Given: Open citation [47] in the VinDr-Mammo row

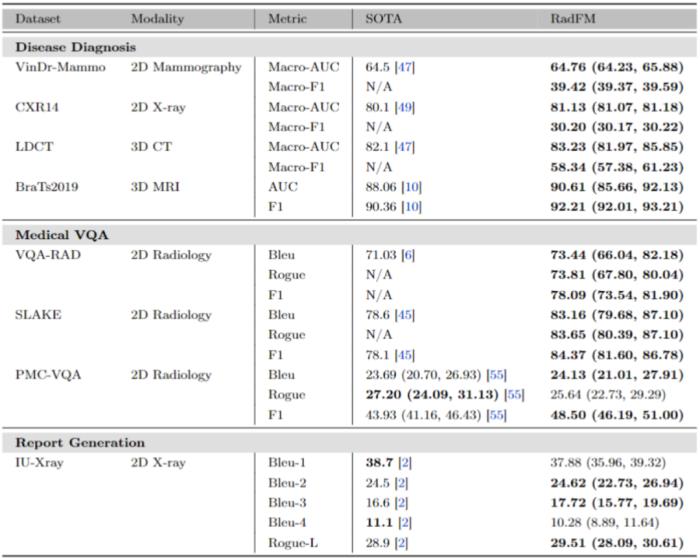Looking at the screenshot, I should (405, 67).
